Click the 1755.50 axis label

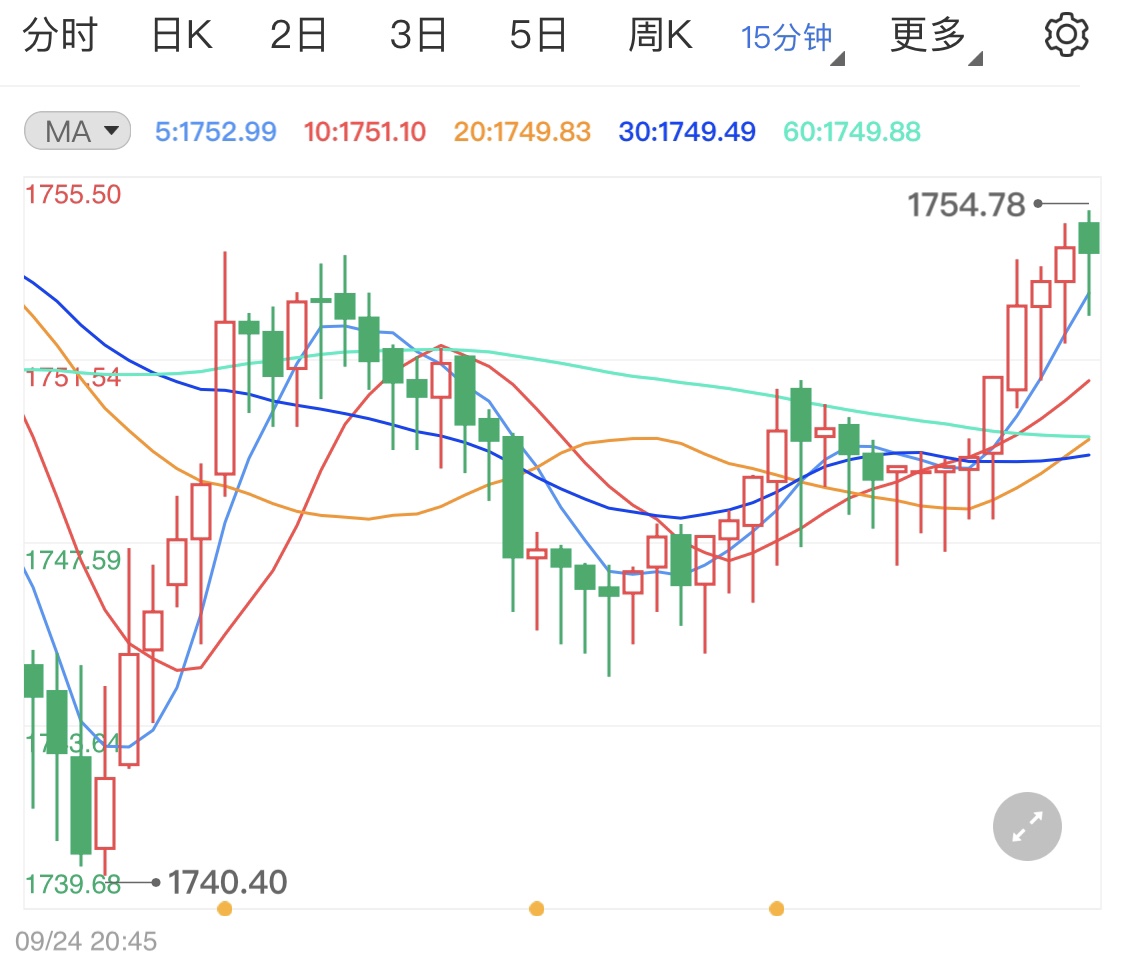tap(73, 194)
